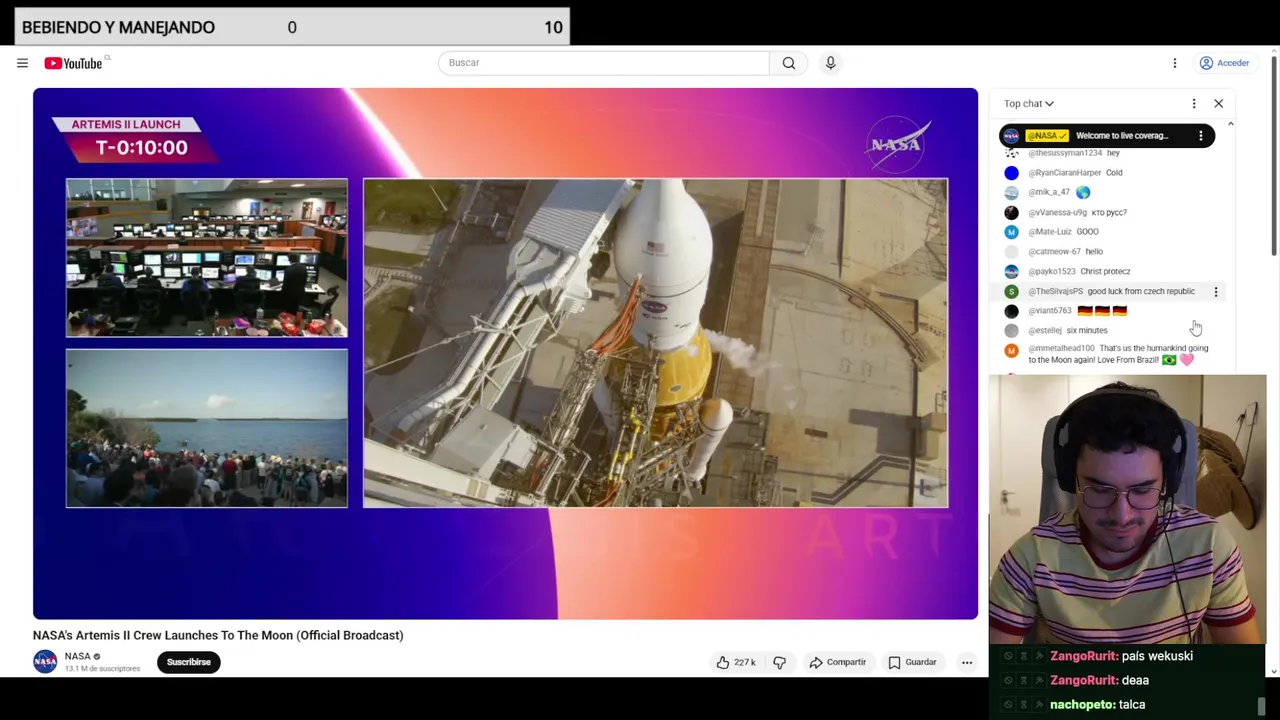Click @mmetalhead100 avatar in chat
This screenshot has width=1280, height=720.
1011,351
